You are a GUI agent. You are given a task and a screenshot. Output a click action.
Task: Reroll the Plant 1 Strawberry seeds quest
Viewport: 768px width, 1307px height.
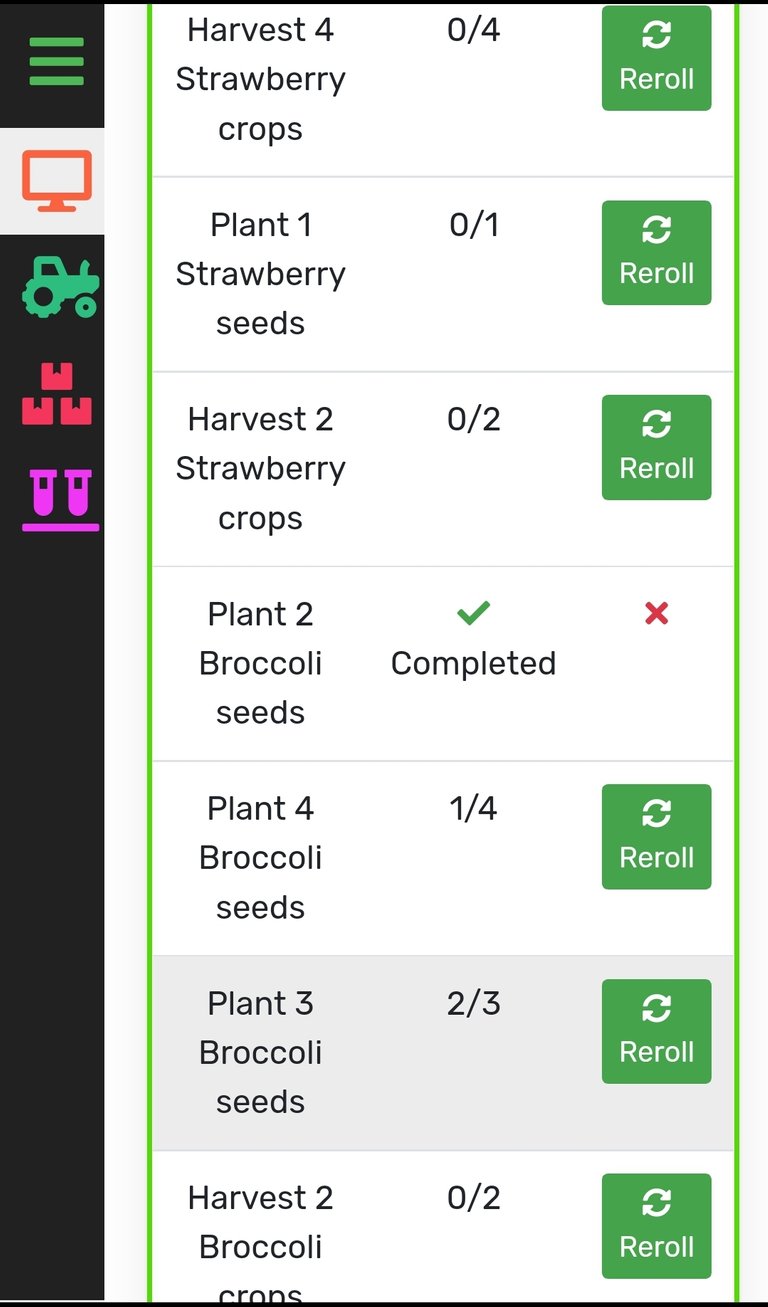pos(656,253)
